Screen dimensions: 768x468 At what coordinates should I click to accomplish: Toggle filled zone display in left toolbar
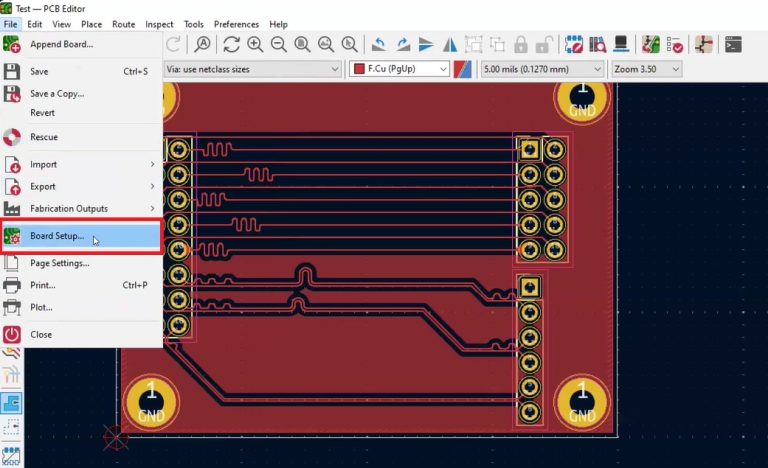pyautogui.click(x=11, y=403)
